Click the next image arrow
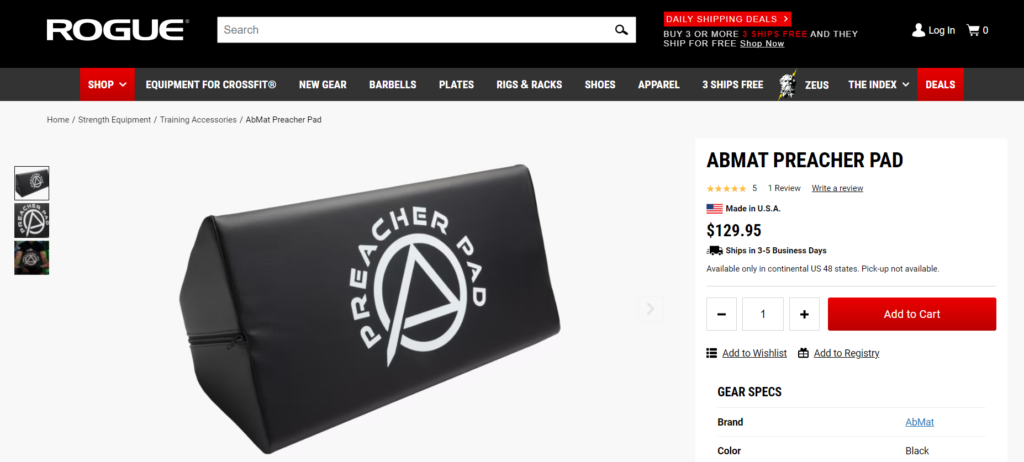 [x=650, y=308]
